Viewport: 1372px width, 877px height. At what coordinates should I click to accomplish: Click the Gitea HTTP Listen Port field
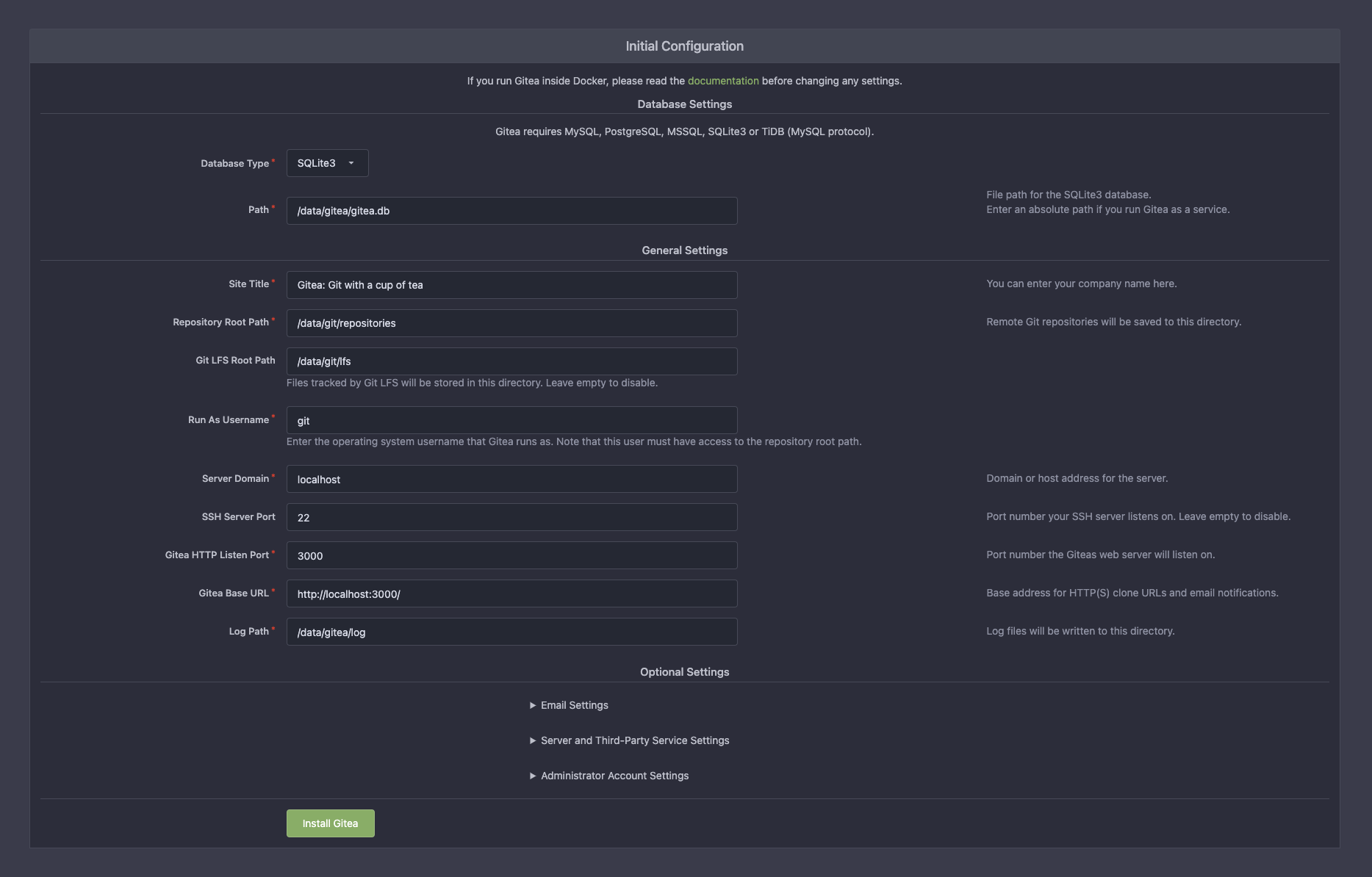click(511, 555)
